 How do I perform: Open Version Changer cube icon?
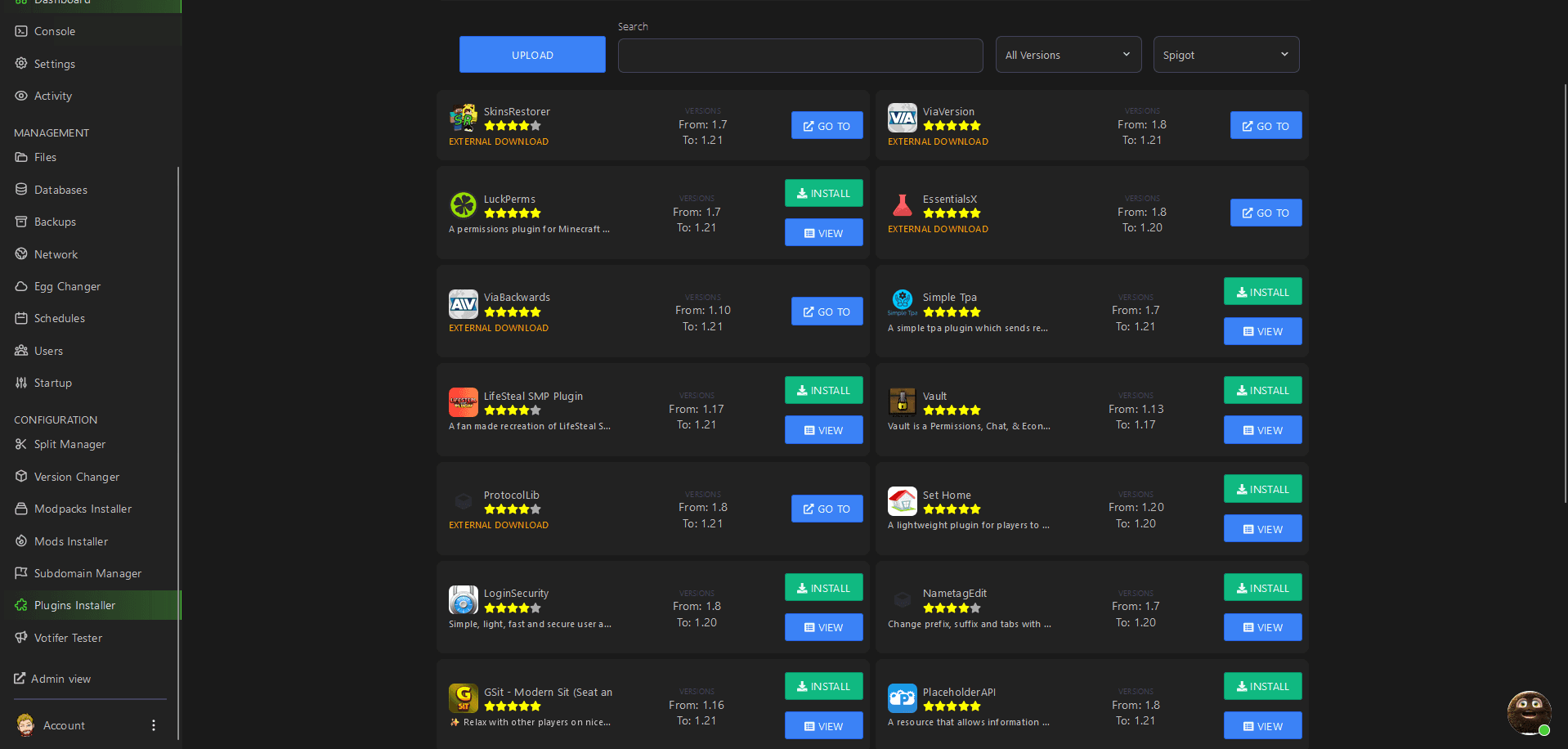tap(21, 476)
